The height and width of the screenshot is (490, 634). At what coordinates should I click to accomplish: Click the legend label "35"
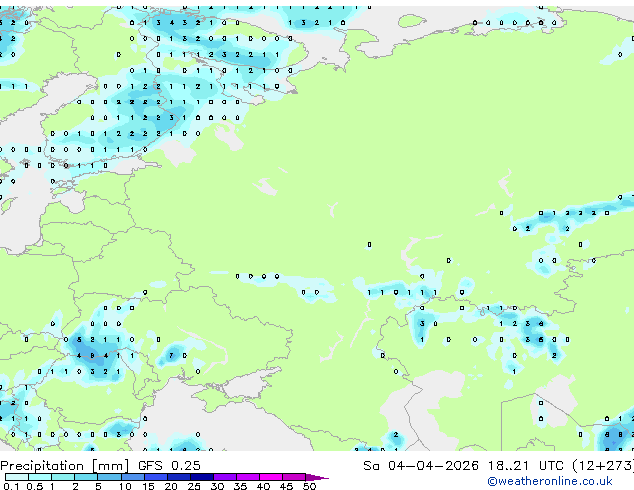click(240, 486)
